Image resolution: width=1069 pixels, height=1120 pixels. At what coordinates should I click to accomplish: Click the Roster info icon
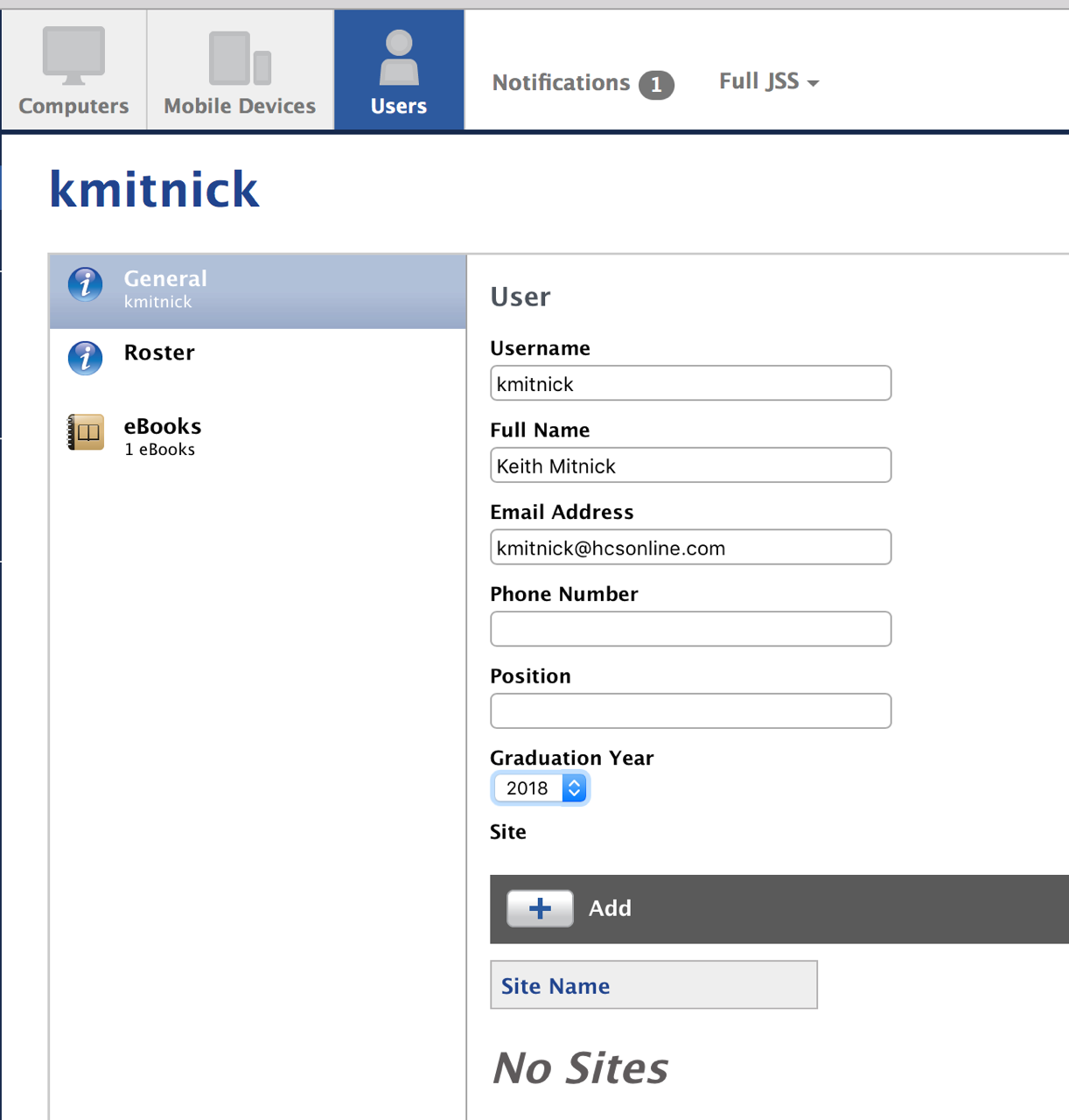[x=86, y=358]
